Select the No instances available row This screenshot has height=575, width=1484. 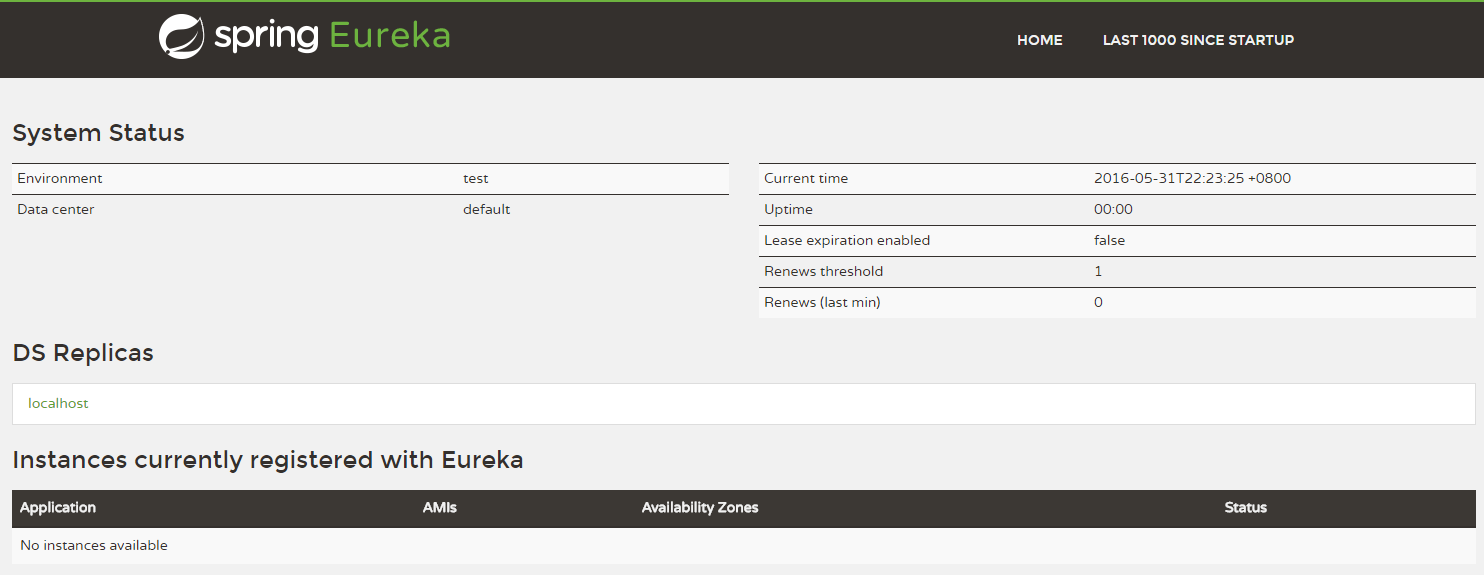94,546
